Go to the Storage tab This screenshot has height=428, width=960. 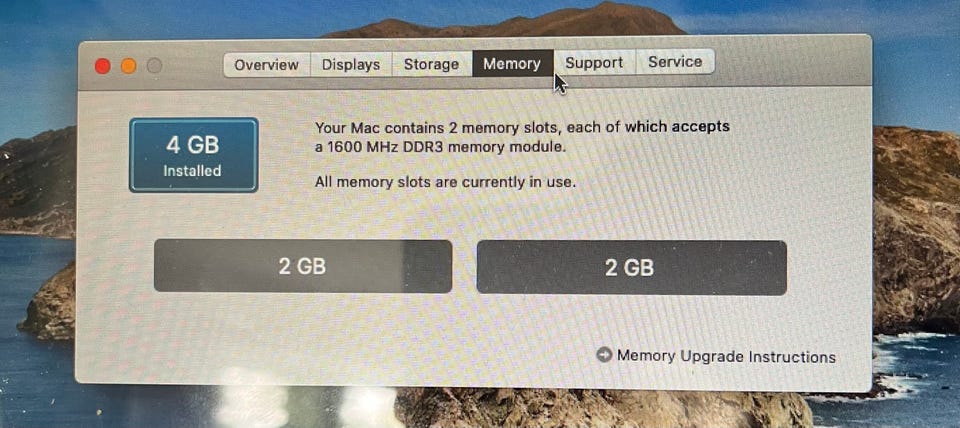click(x=432, y=64)
